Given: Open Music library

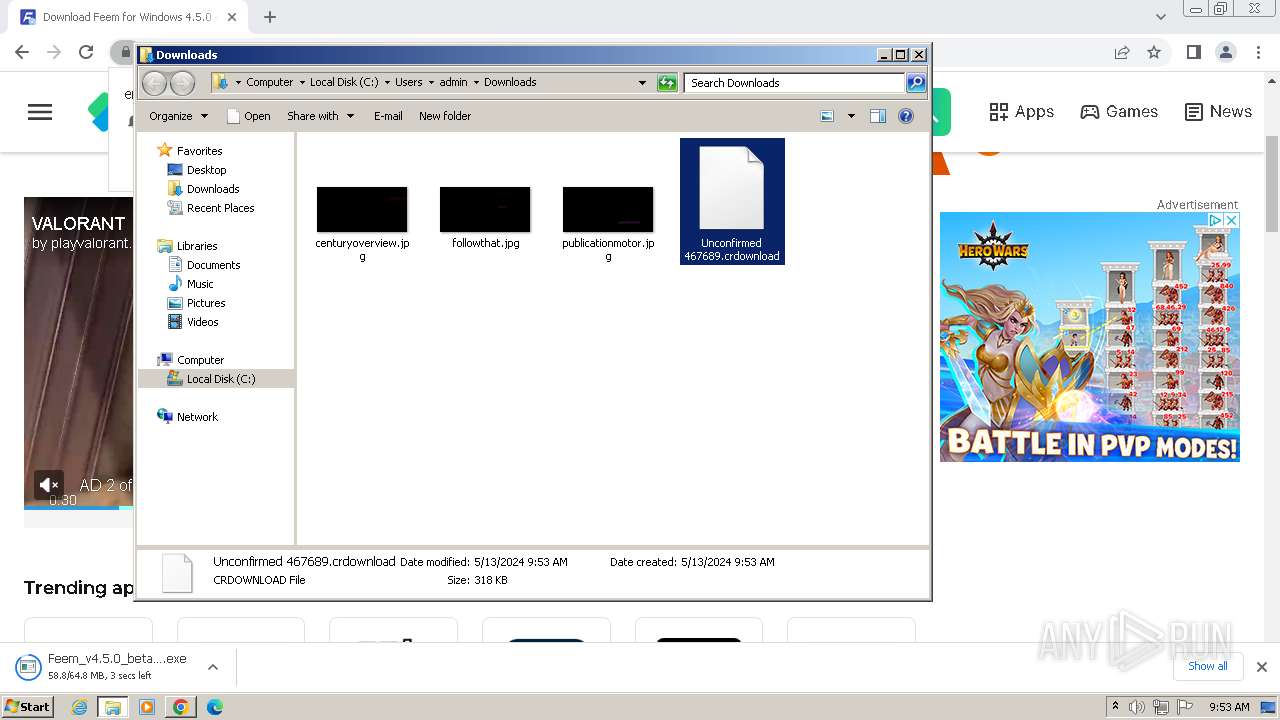Looking at the screenshot, I should (200, 284).
